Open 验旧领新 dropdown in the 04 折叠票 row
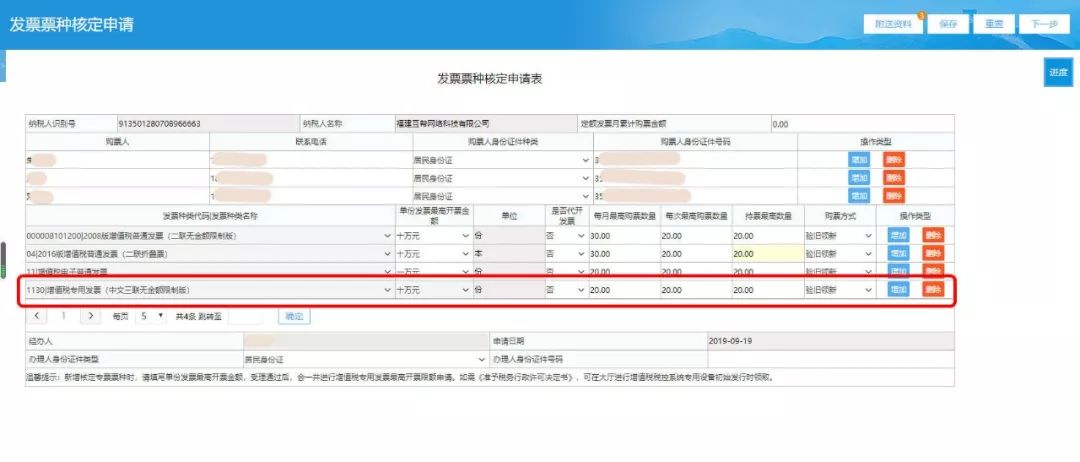Viewport: 1080px width, 462px height. click(868, 254)
